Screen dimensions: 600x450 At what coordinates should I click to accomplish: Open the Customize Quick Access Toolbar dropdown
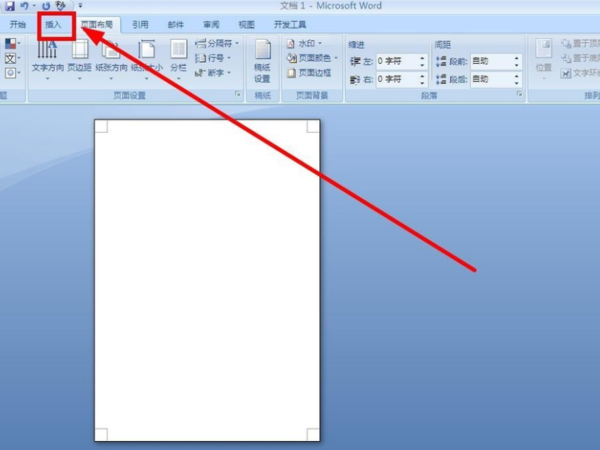(x=80, y=5)
